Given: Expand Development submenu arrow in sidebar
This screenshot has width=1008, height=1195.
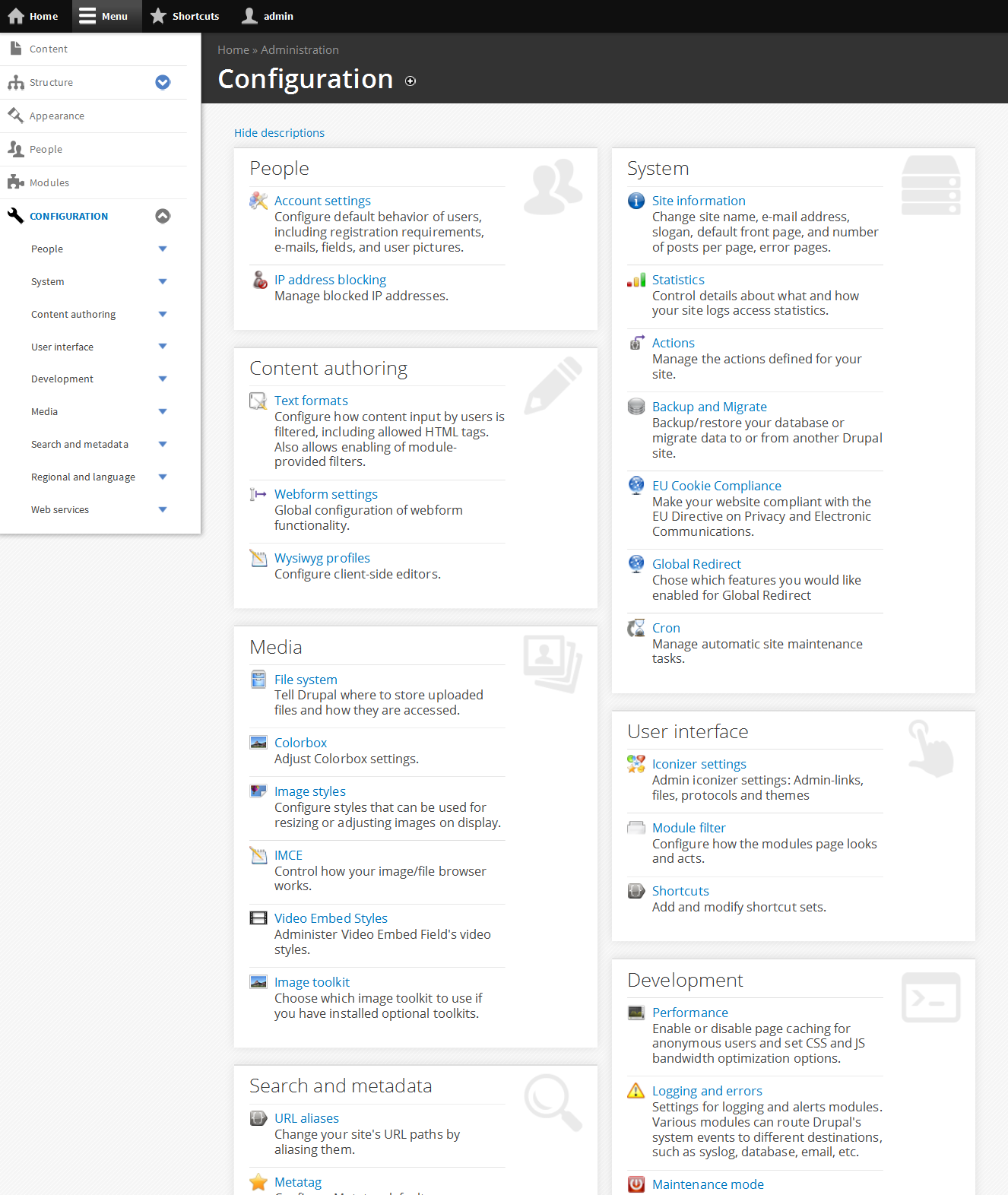Looking at the screenshot, I should point(163,379).
